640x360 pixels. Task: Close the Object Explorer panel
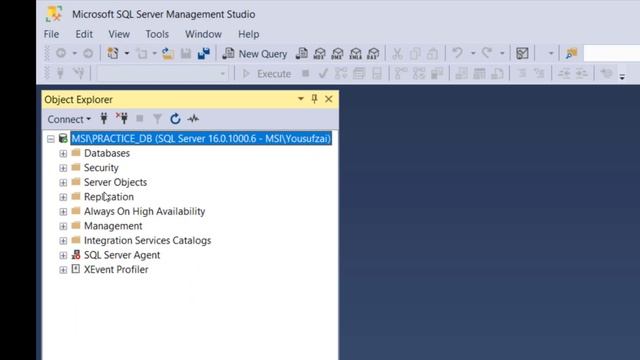[329, 99]
